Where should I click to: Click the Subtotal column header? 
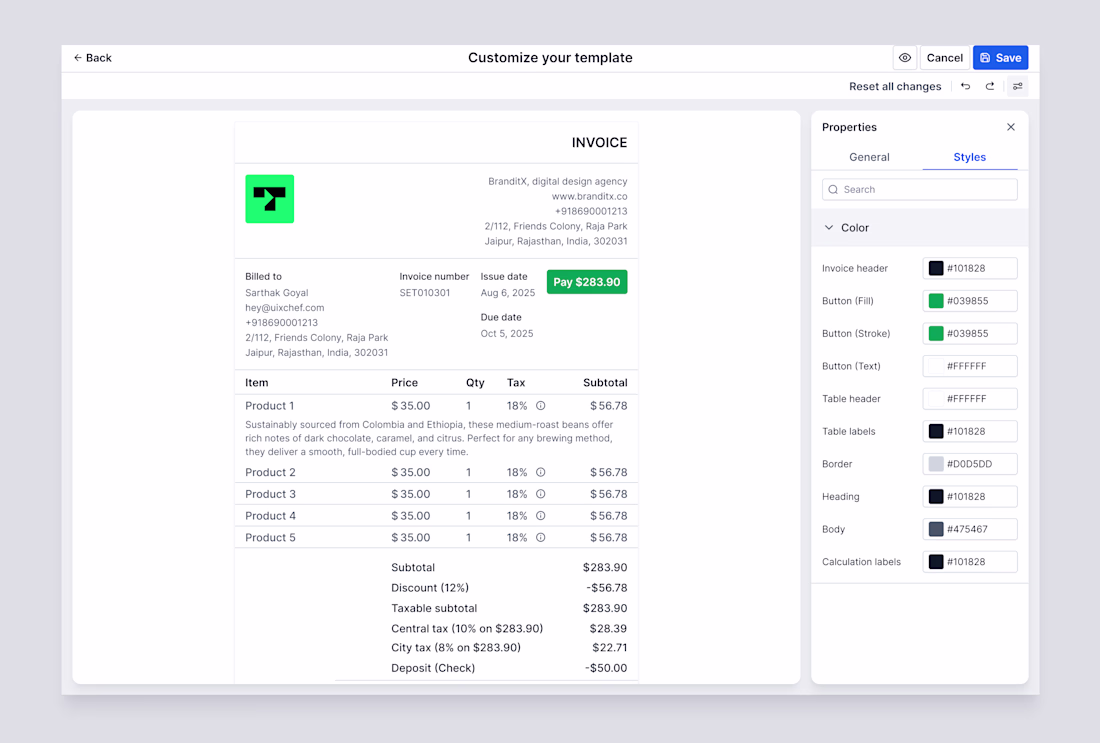tap(605, 382)
